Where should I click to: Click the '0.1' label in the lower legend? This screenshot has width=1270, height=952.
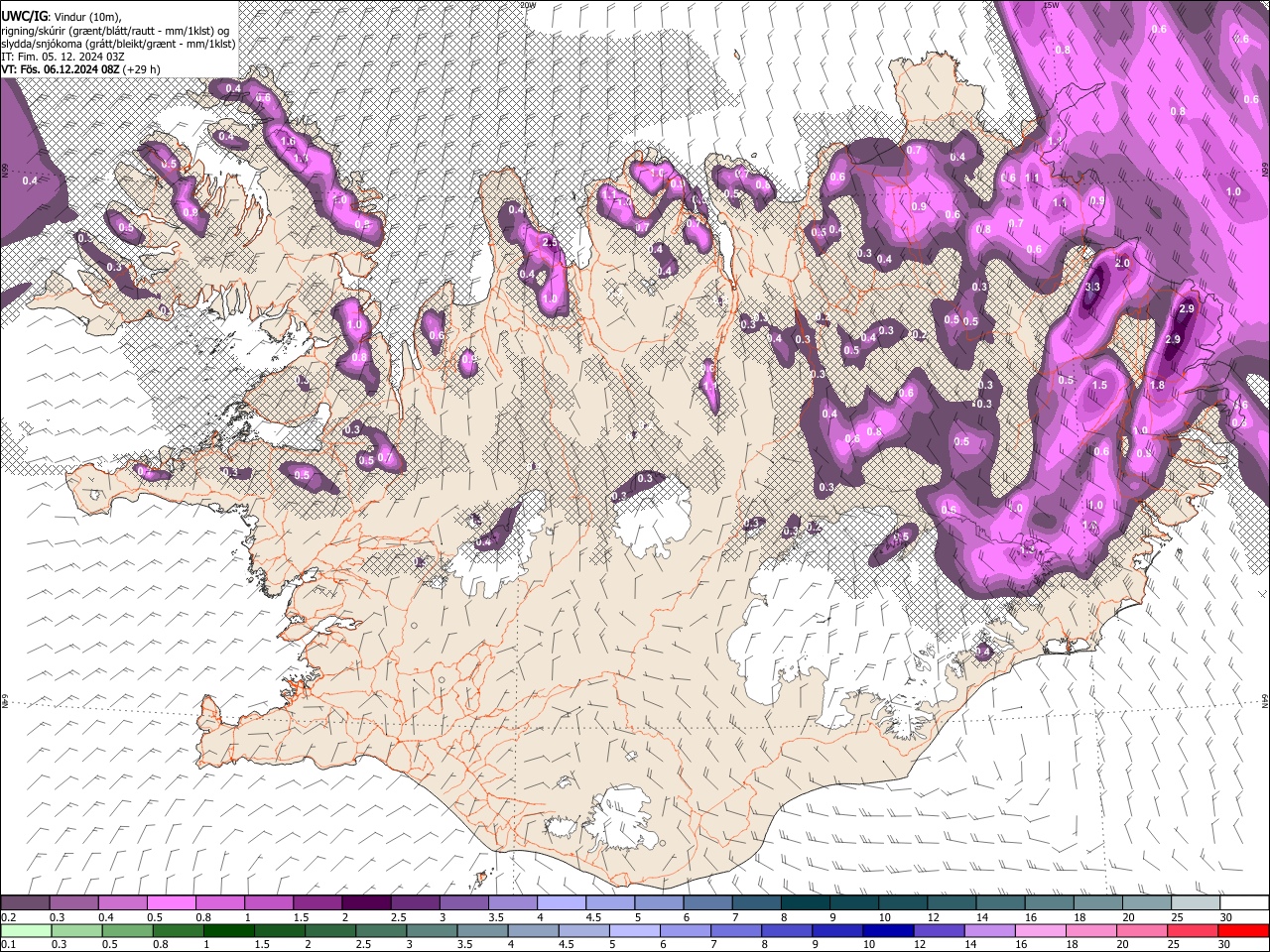click(8, 944)
